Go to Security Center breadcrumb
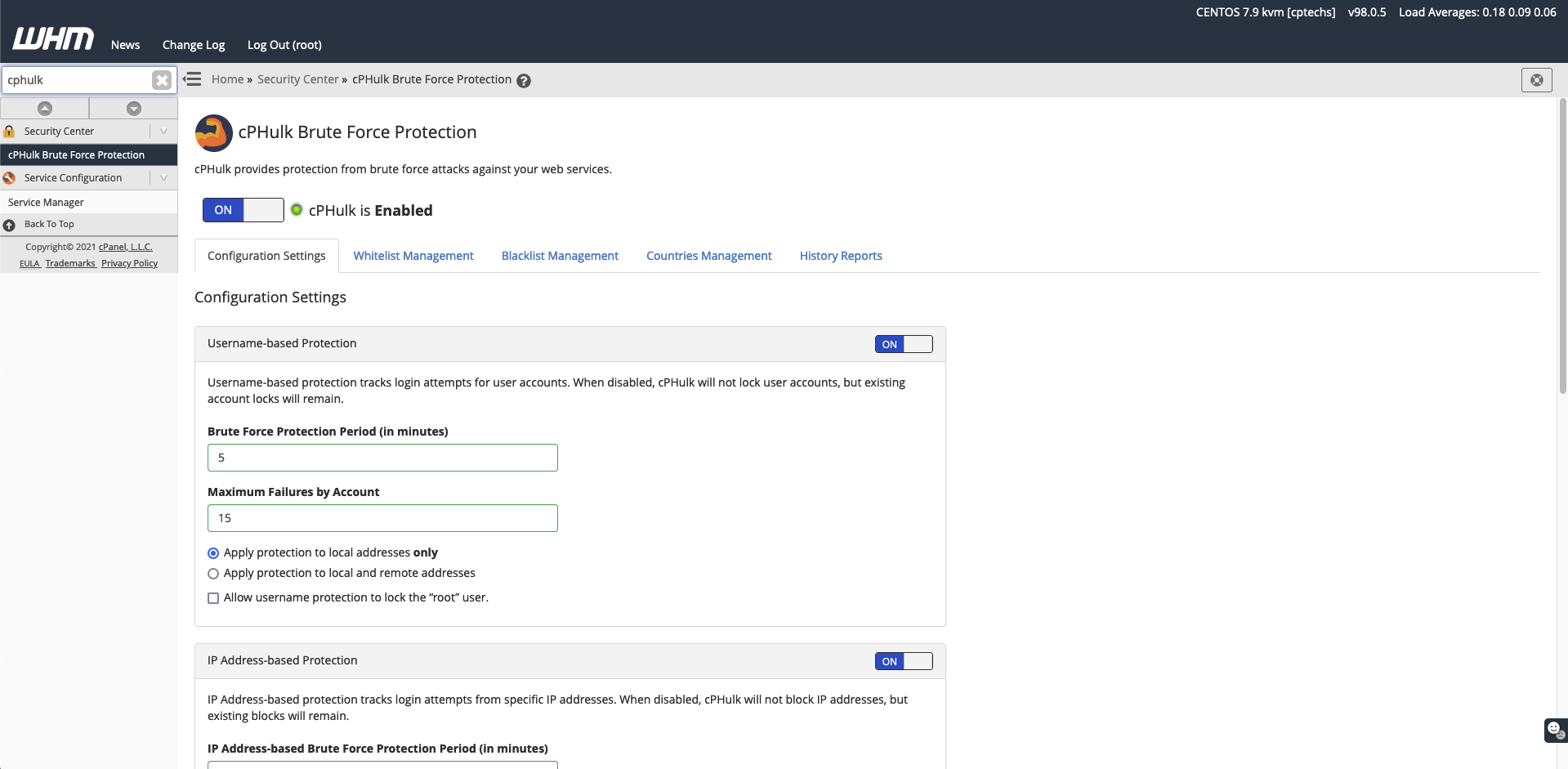The height and width of the screenshot is (769, 1568). [297, 79]
